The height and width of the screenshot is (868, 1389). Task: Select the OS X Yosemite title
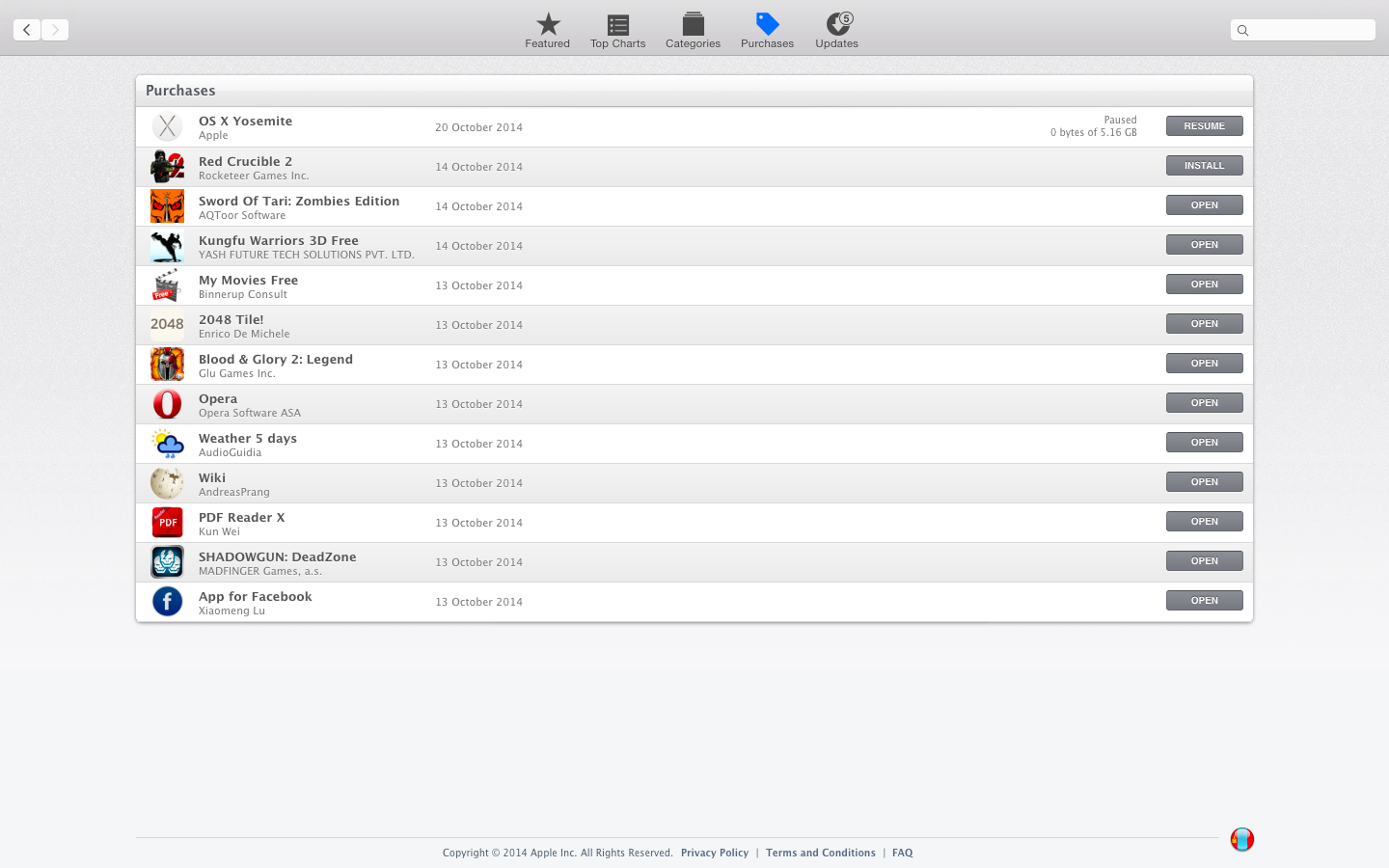(245, 121)
